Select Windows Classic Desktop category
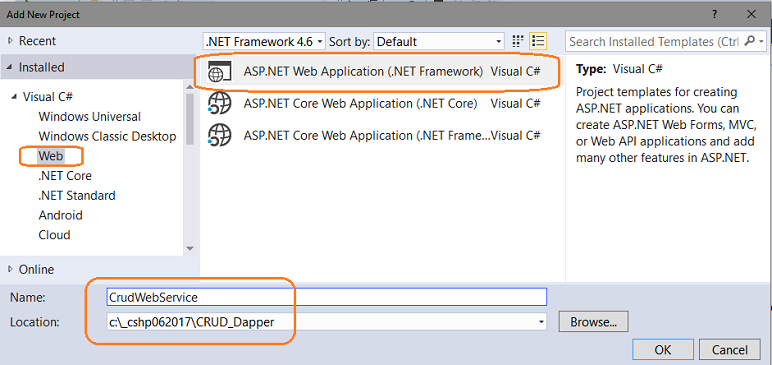The height and width of the screenshot is (365, 772). [107, 136]
